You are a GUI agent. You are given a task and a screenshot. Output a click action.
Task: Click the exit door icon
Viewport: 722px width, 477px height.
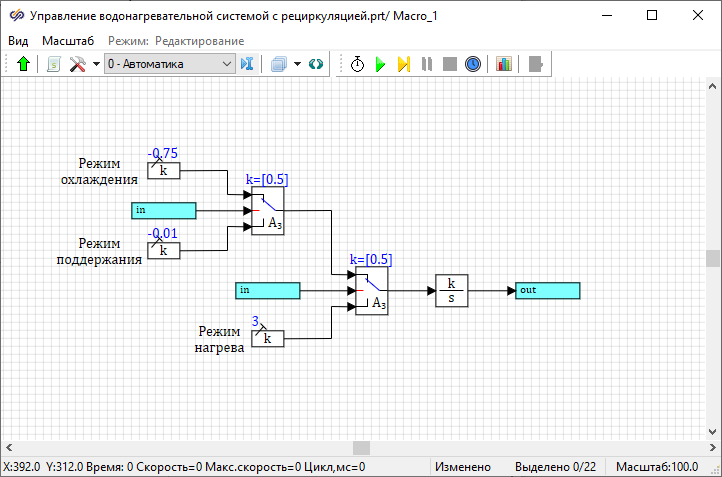[537, 64]
